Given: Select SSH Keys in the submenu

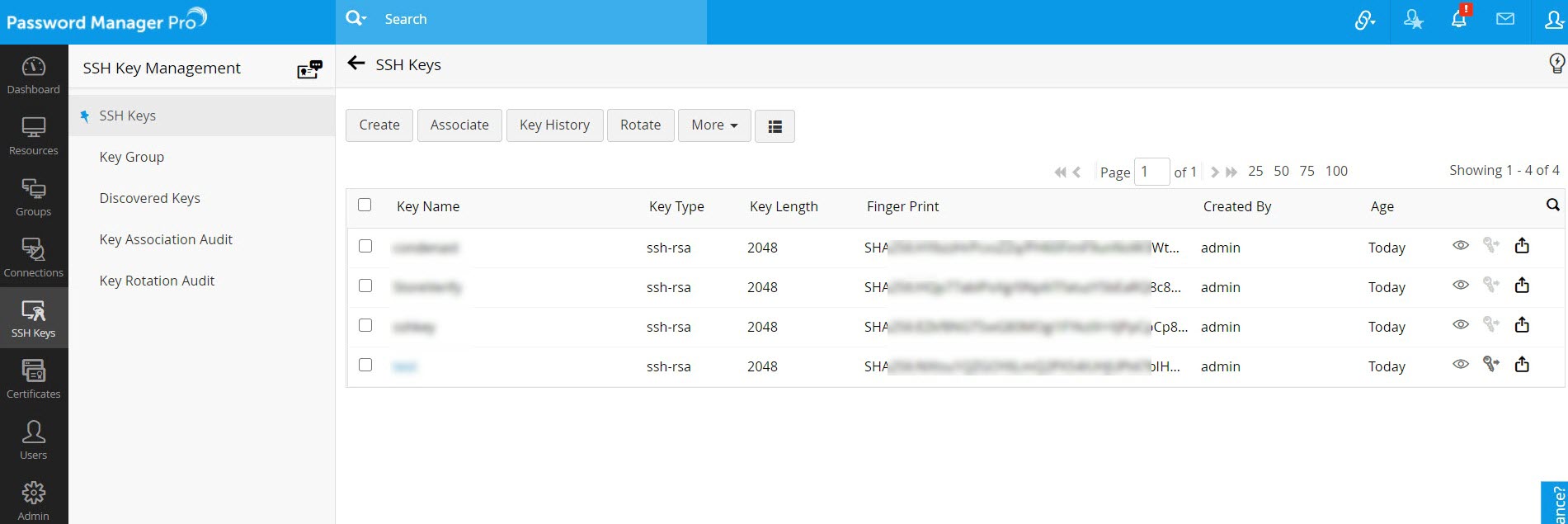Looking at the screenshot, I should coord(202,116).
